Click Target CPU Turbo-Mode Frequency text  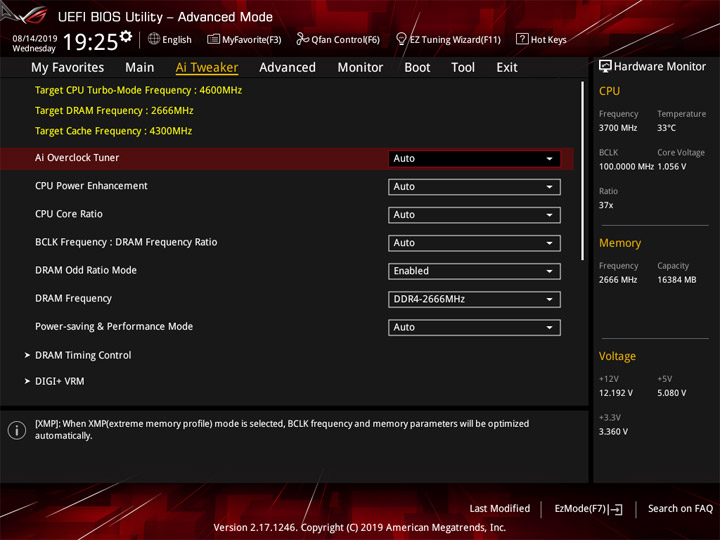[138, 90]
